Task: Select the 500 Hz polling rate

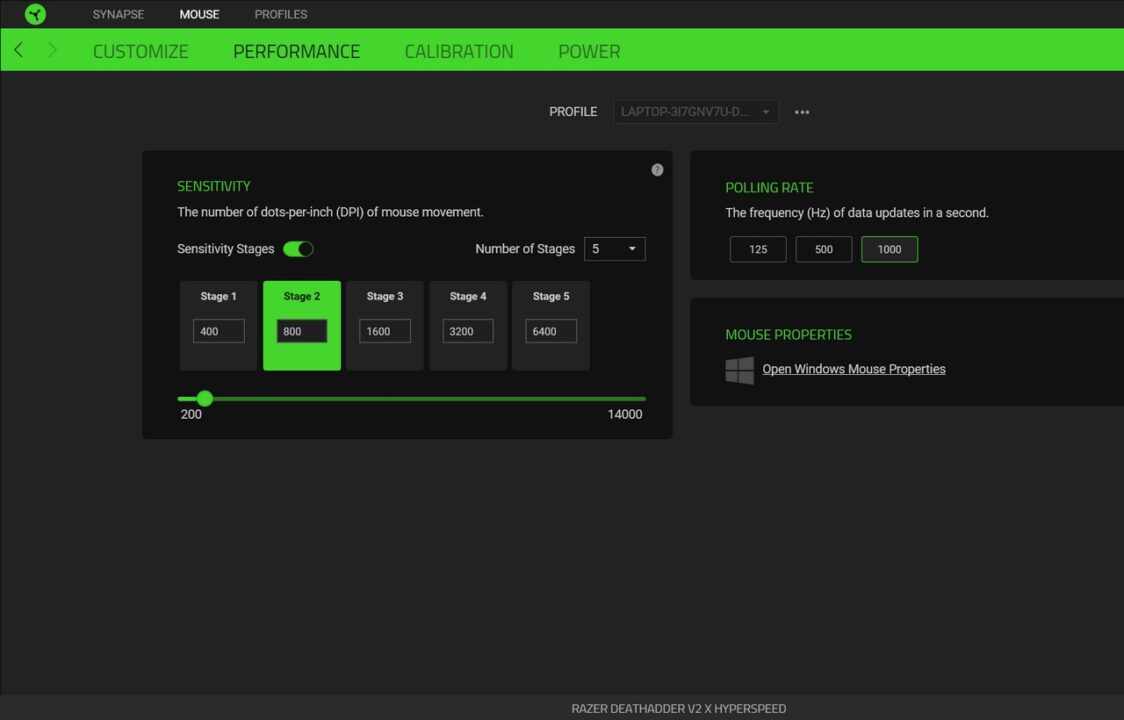Action: (x=823, y=249)
